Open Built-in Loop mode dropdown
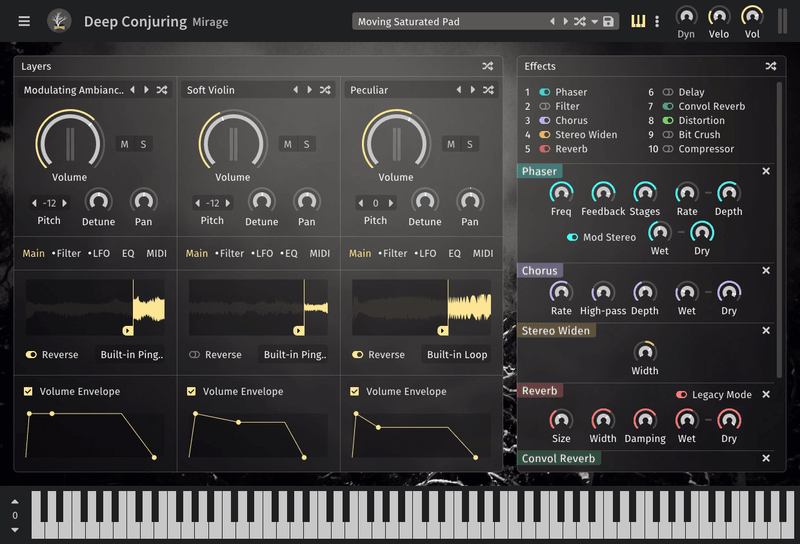800x544 pixels. click(457, 354)
